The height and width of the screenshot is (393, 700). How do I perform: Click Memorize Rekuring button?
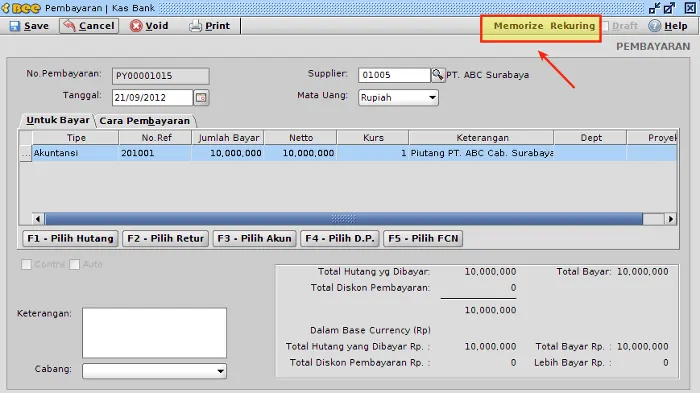tap(544, 26)
